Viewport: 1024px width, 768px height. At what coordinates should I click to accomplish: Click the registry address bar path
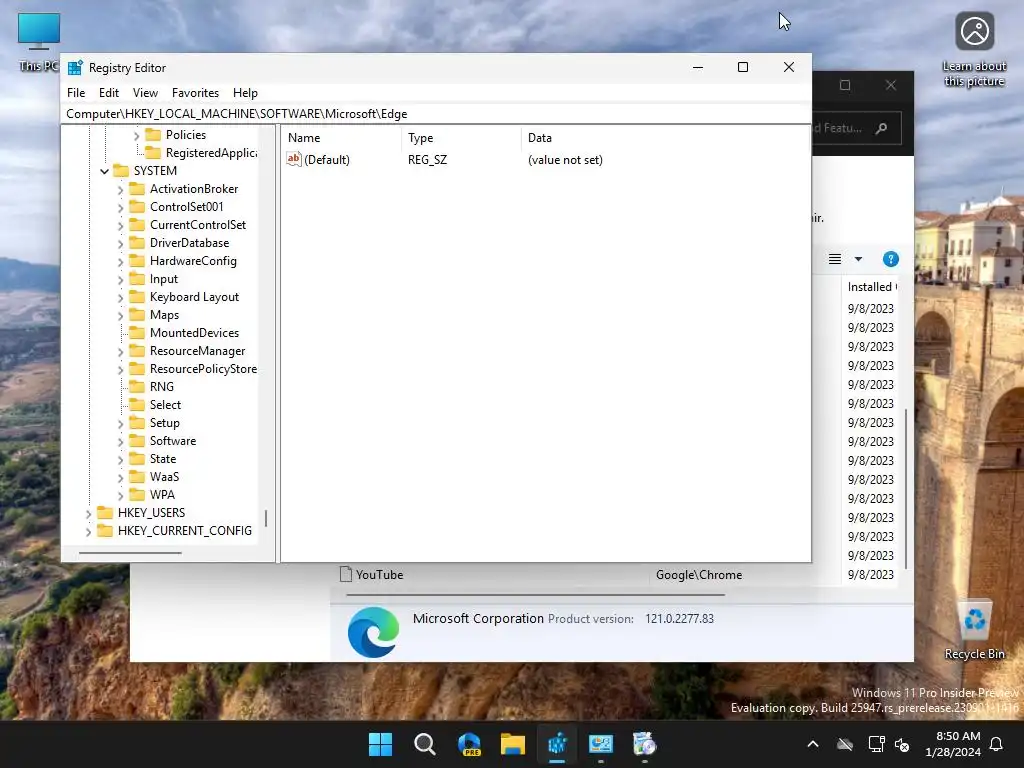coord(236,114)
